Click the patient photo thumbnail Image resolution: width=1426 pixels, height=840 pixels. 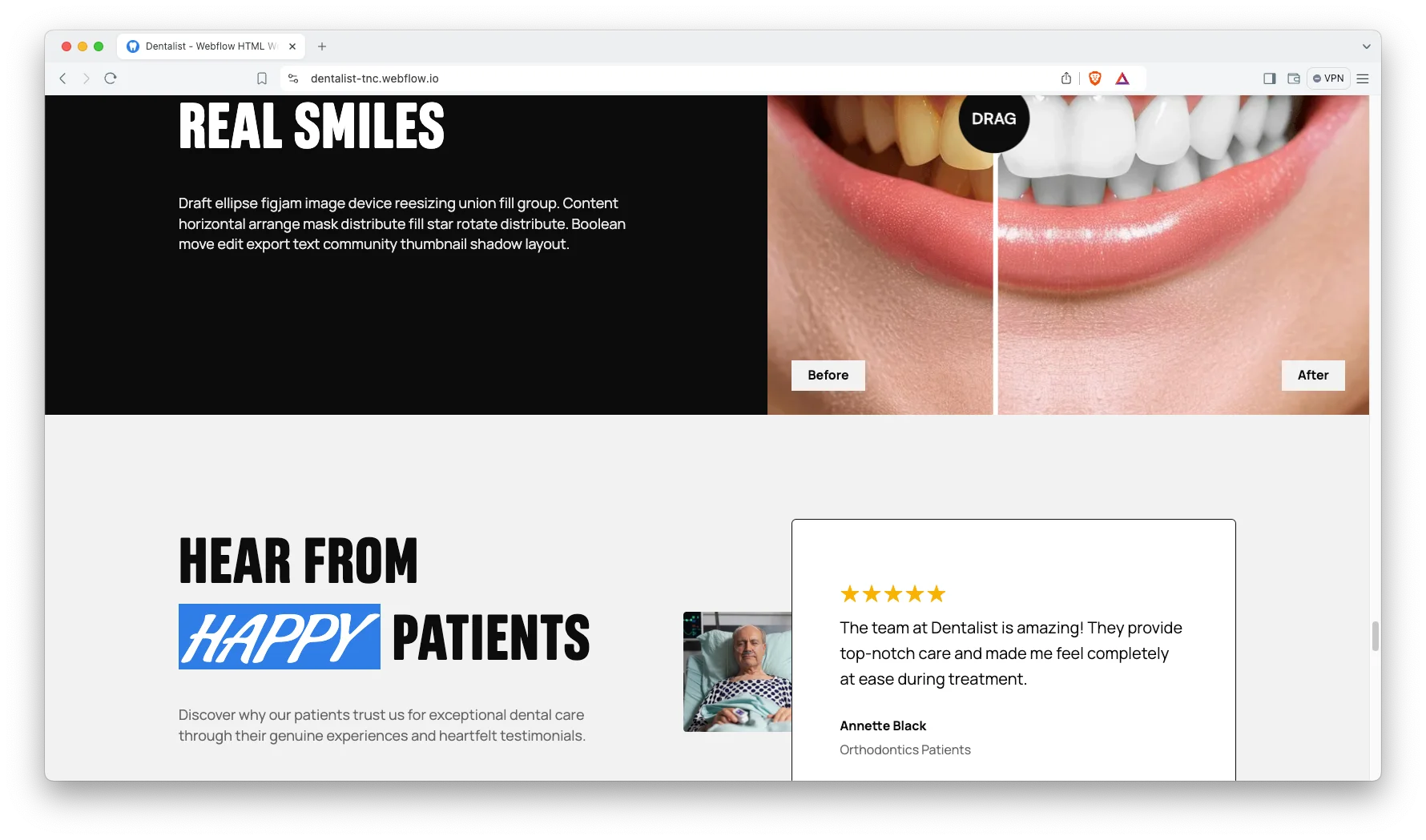point(737,672)
